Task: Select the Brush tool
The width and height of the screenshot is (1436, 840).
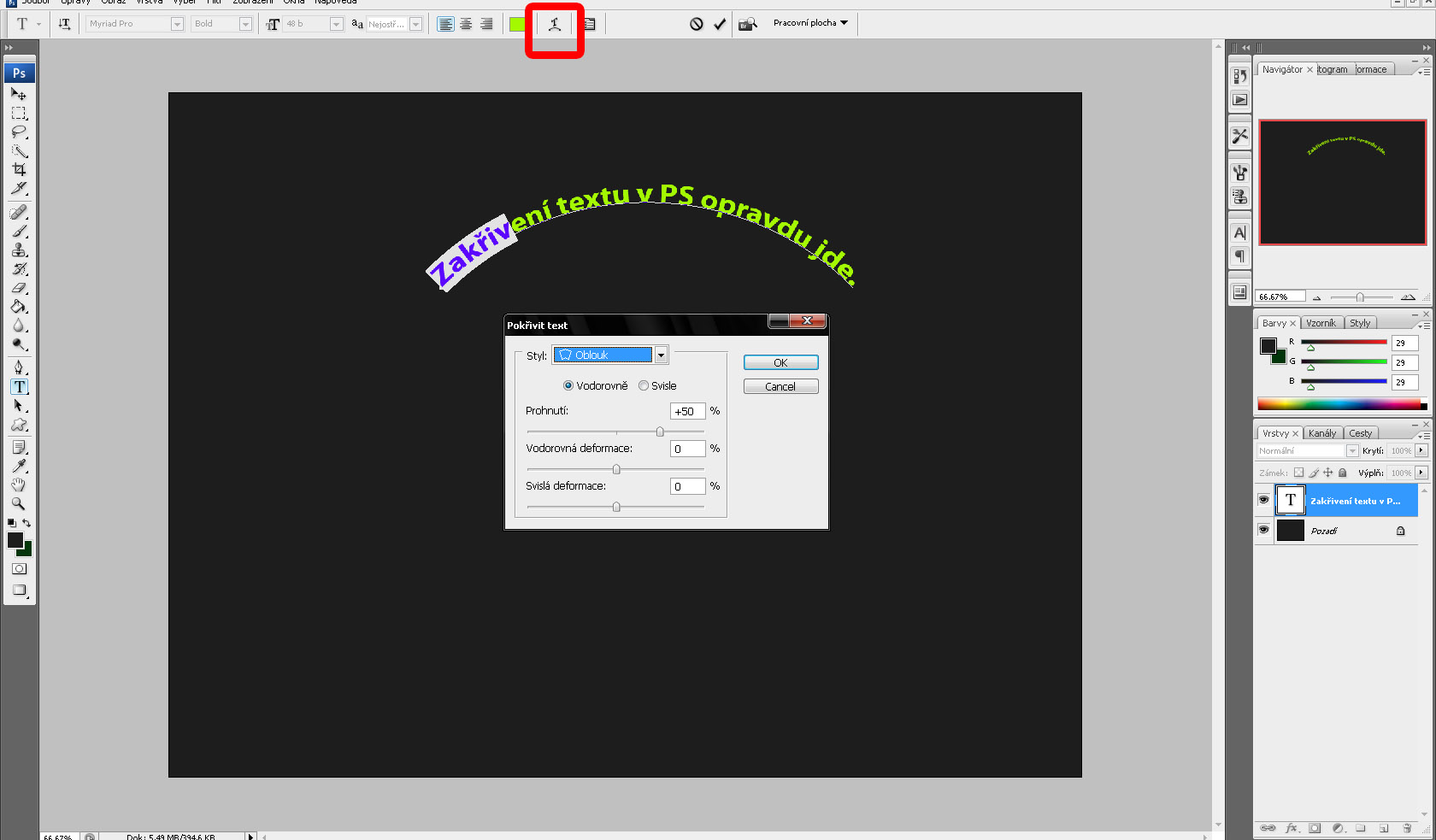Action: coord(19,231)
